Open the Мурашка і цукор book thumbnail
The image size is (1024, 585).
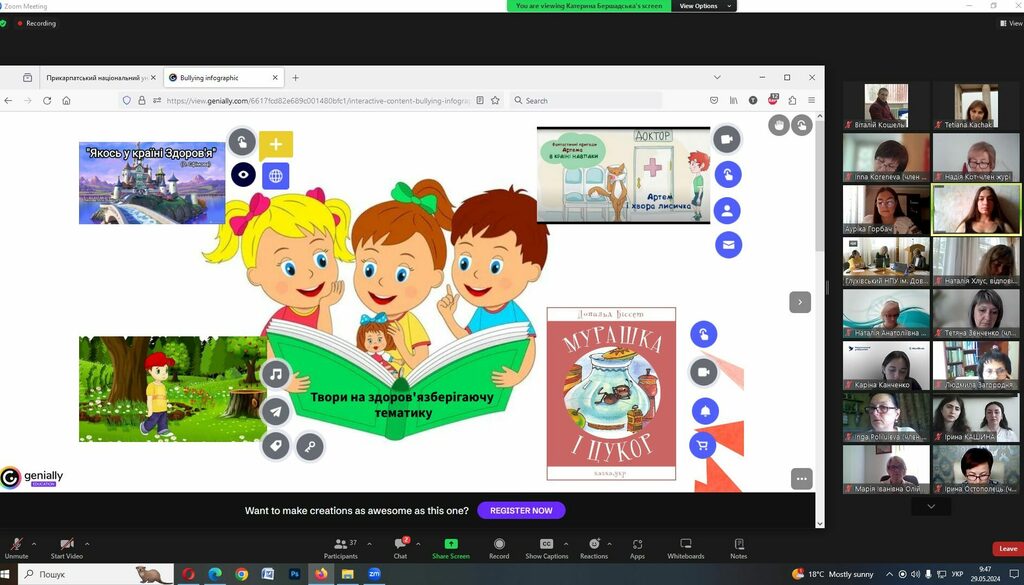pos(611,393)
